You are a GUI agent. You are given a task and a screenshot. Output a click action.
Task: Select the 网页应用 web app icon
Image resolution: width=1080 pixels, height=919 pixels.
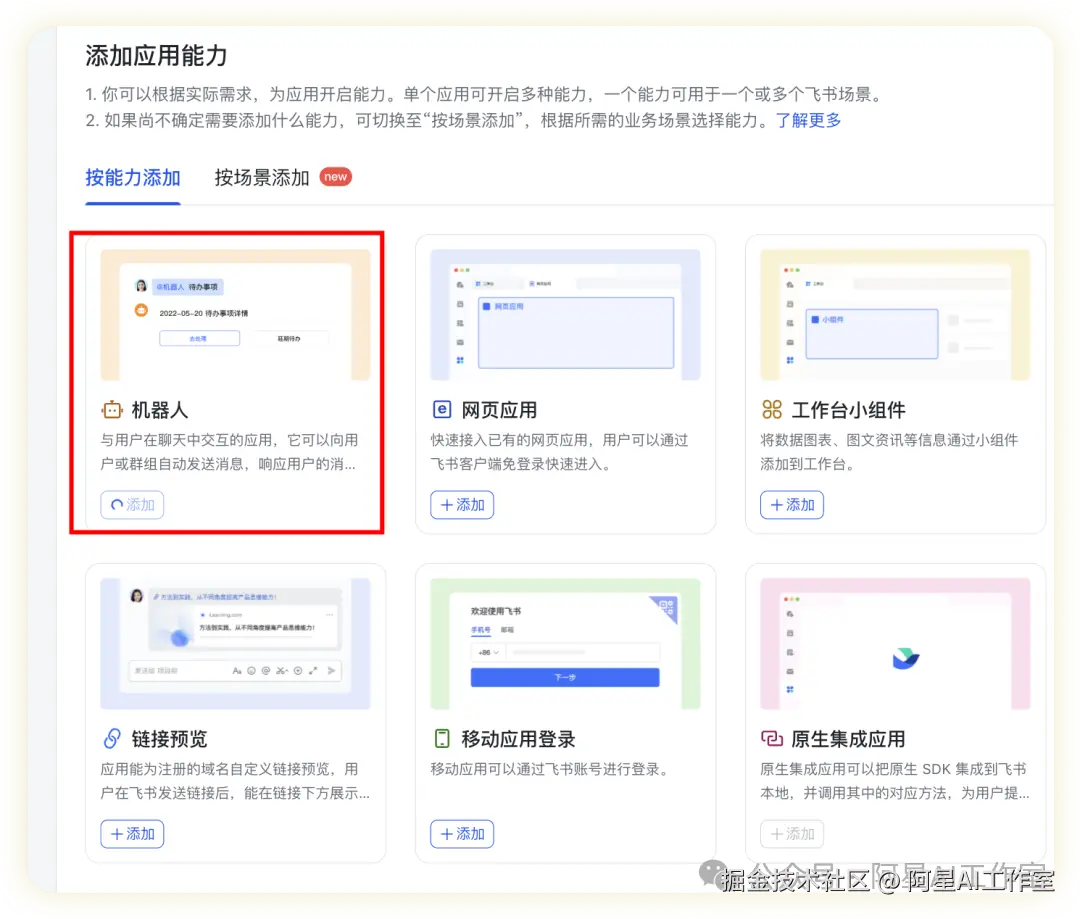pyautogui.click(x=441, y=409)
